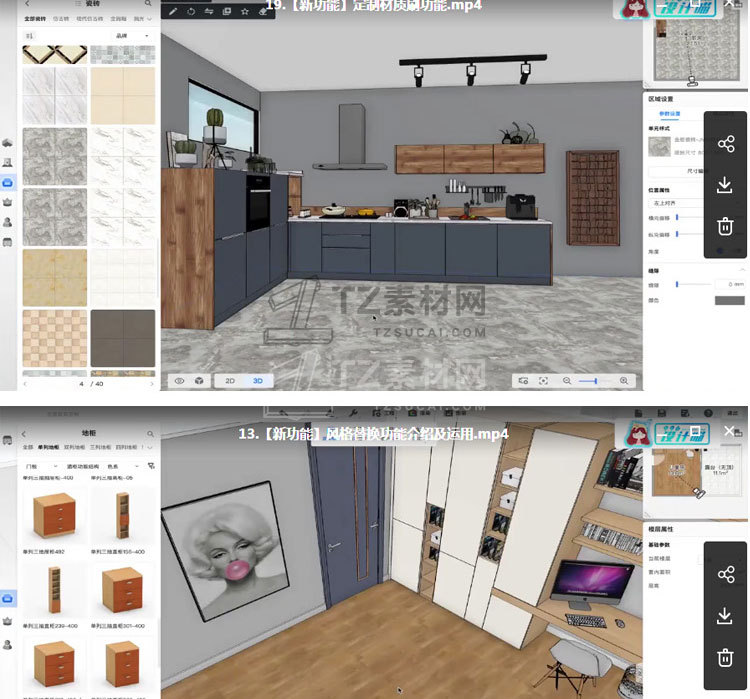Viewport: 750px width, 699px height.
Task: Expand more 地柜 category tabs chevron
Action: (x=150, y=447)
